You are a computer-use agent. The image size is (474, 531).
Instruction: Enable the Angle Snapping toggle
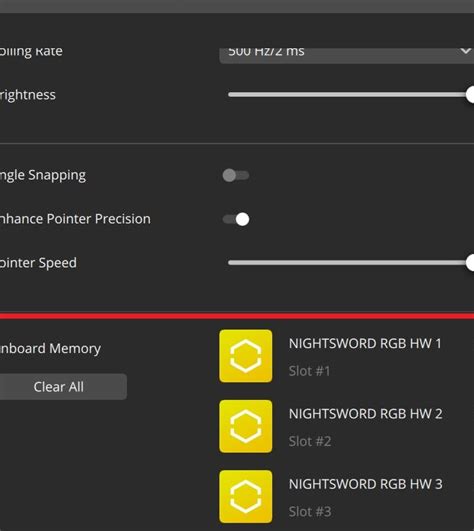[x=236, y=175]
